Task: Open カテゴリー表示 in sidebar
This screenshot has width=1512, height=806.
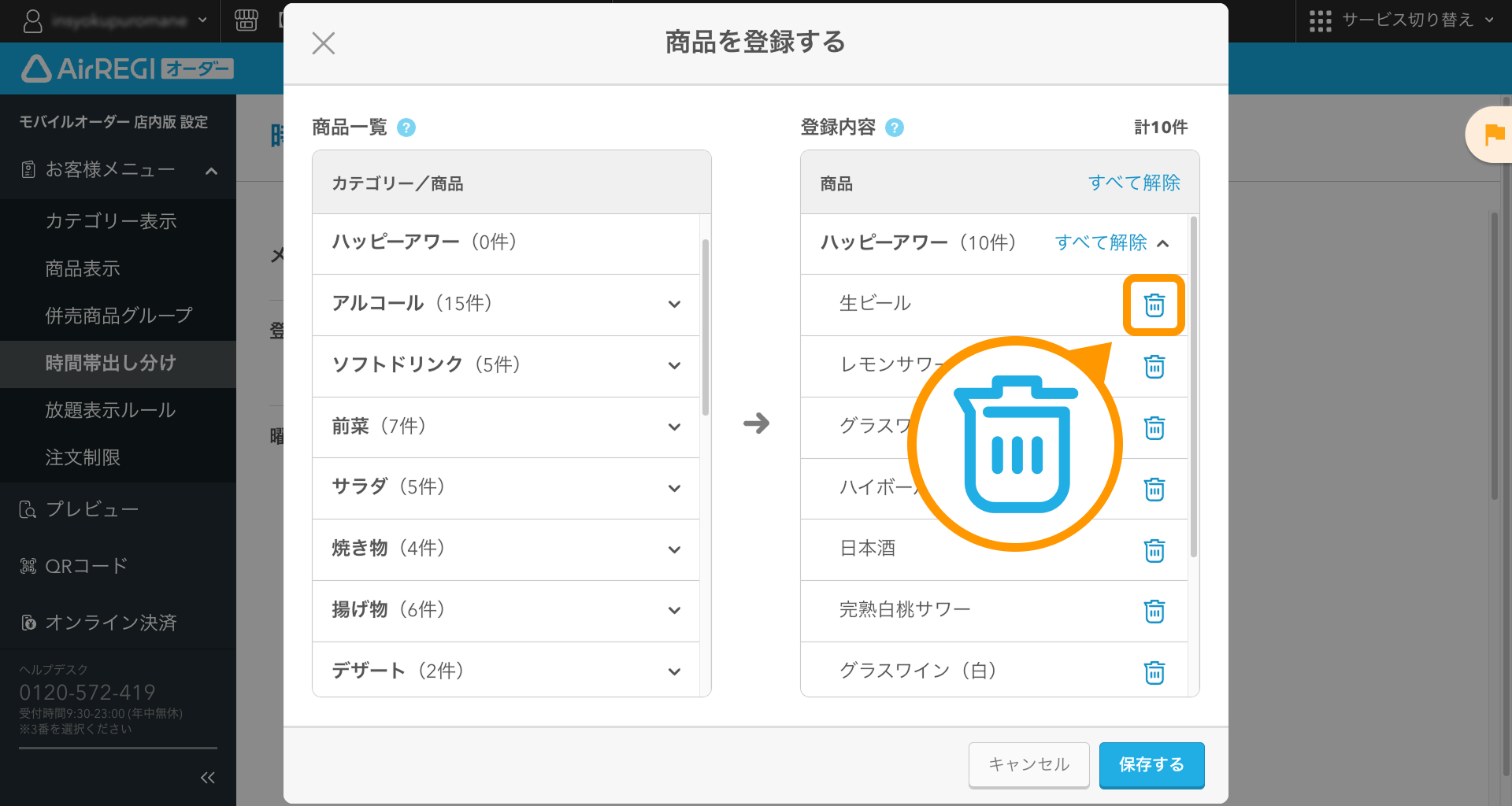Action: click(111, 221)
